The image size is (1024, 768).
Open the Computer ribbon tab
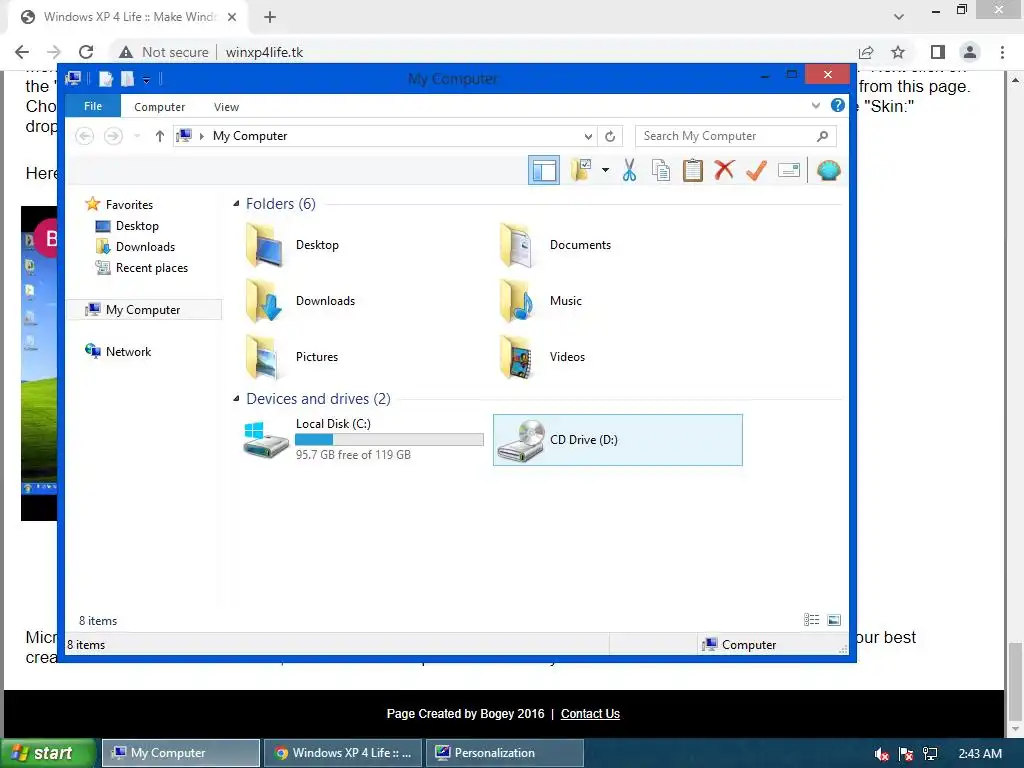(159, 106)
